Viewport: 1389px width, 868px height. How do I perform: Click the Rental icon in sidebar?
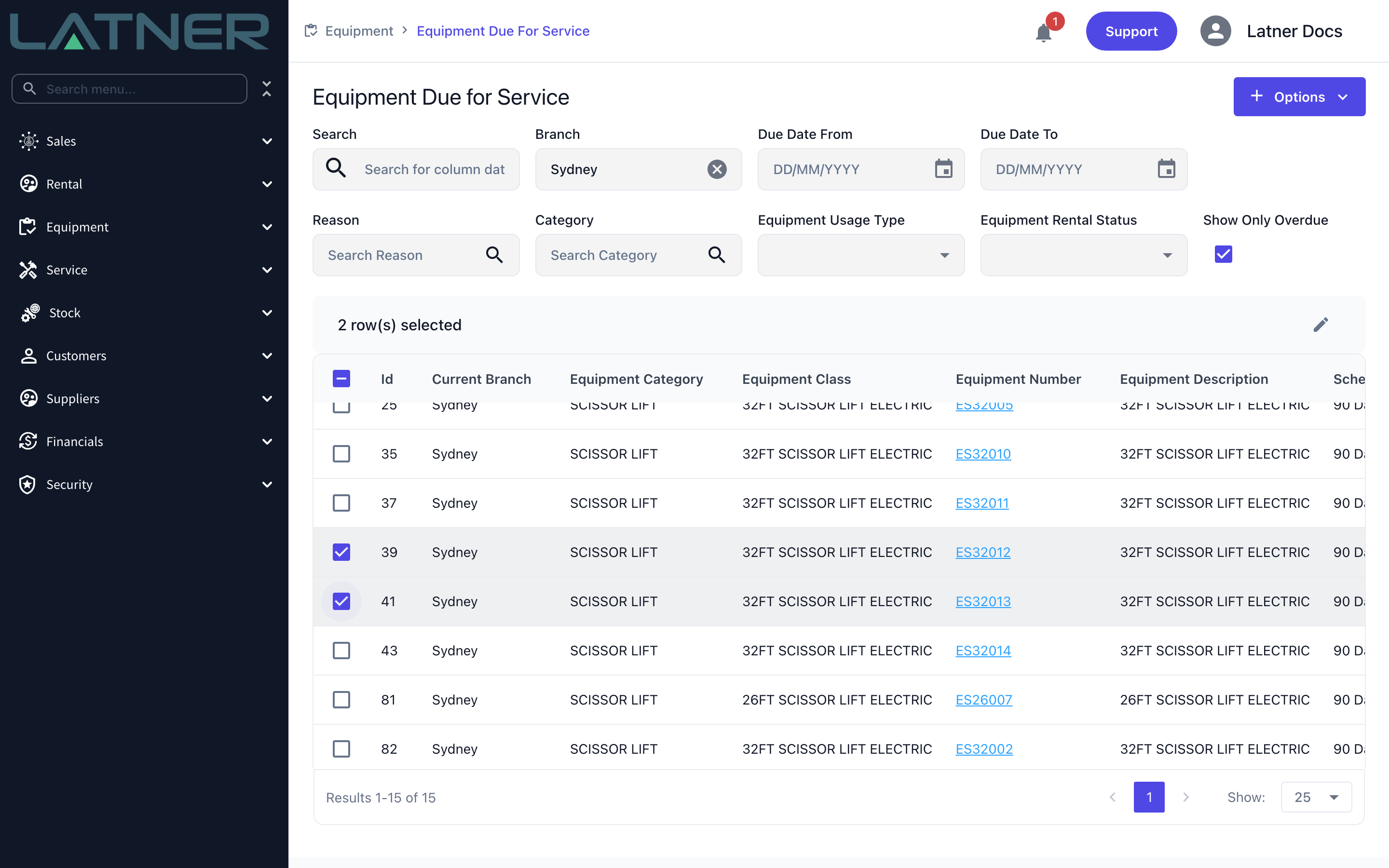pyautogui.click(x=28, y=184)
